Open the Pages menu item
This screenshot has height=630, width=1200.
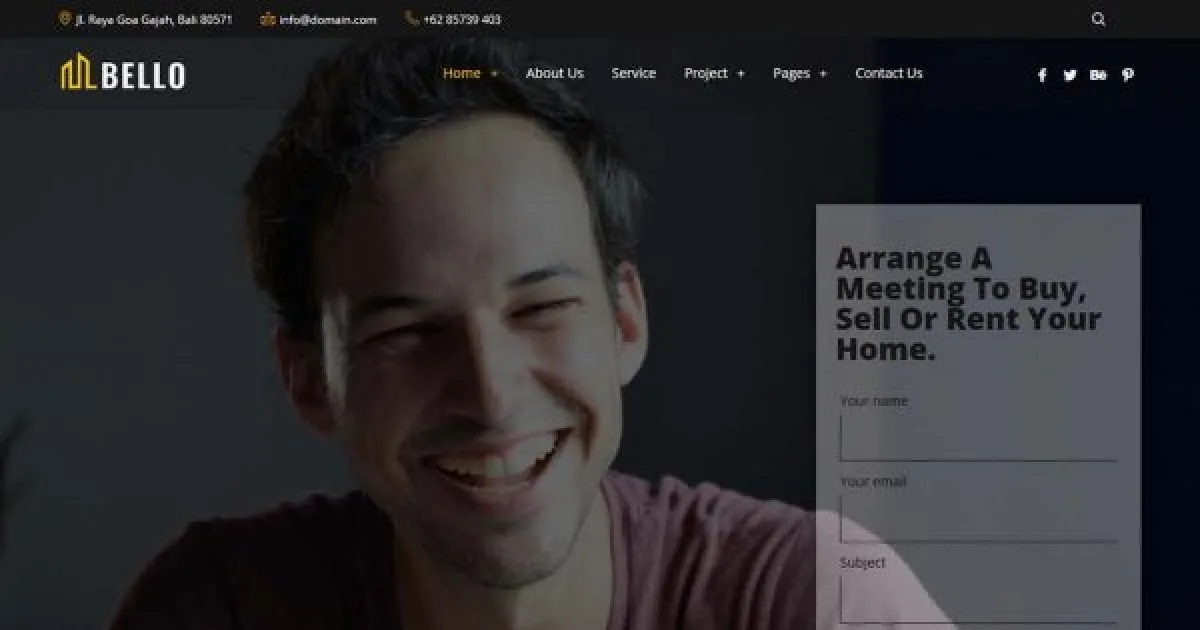tap(791, 73)
